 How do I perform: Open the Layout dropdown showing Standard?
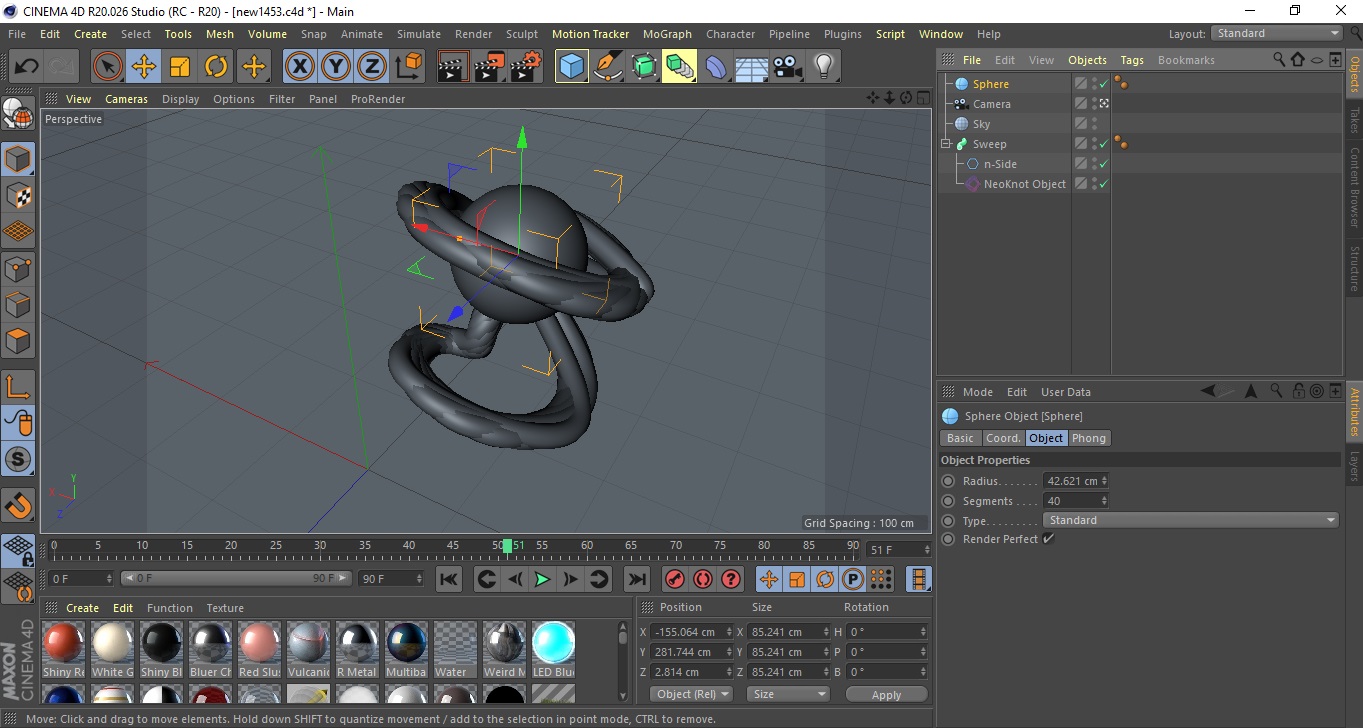1277,33
